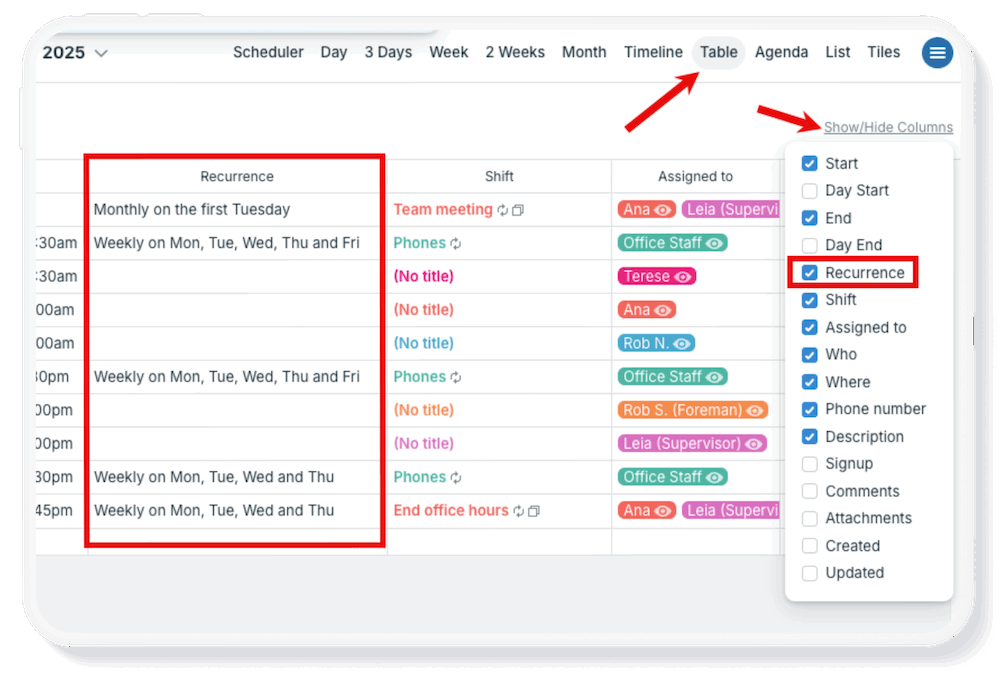
Task: Click the repeat icon beside End office hours
Action: point(518,510)
